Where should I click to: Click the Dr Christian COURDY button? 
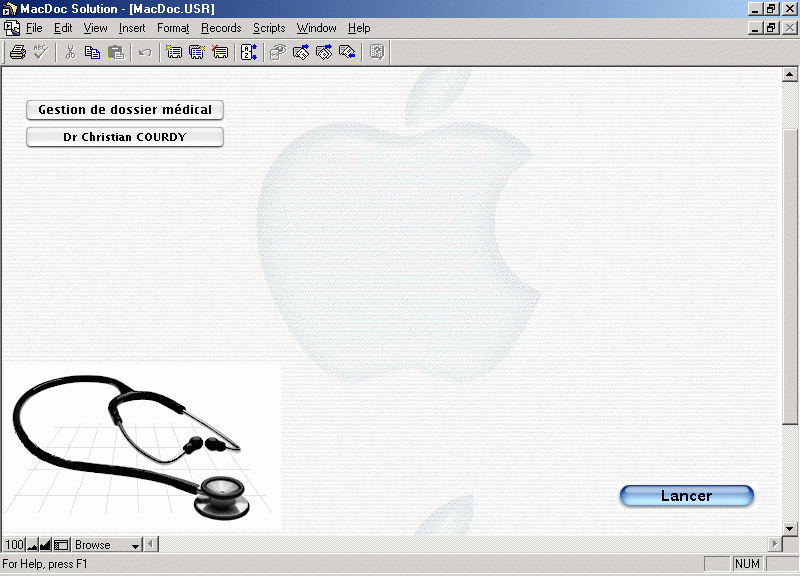tap(125, 137)
